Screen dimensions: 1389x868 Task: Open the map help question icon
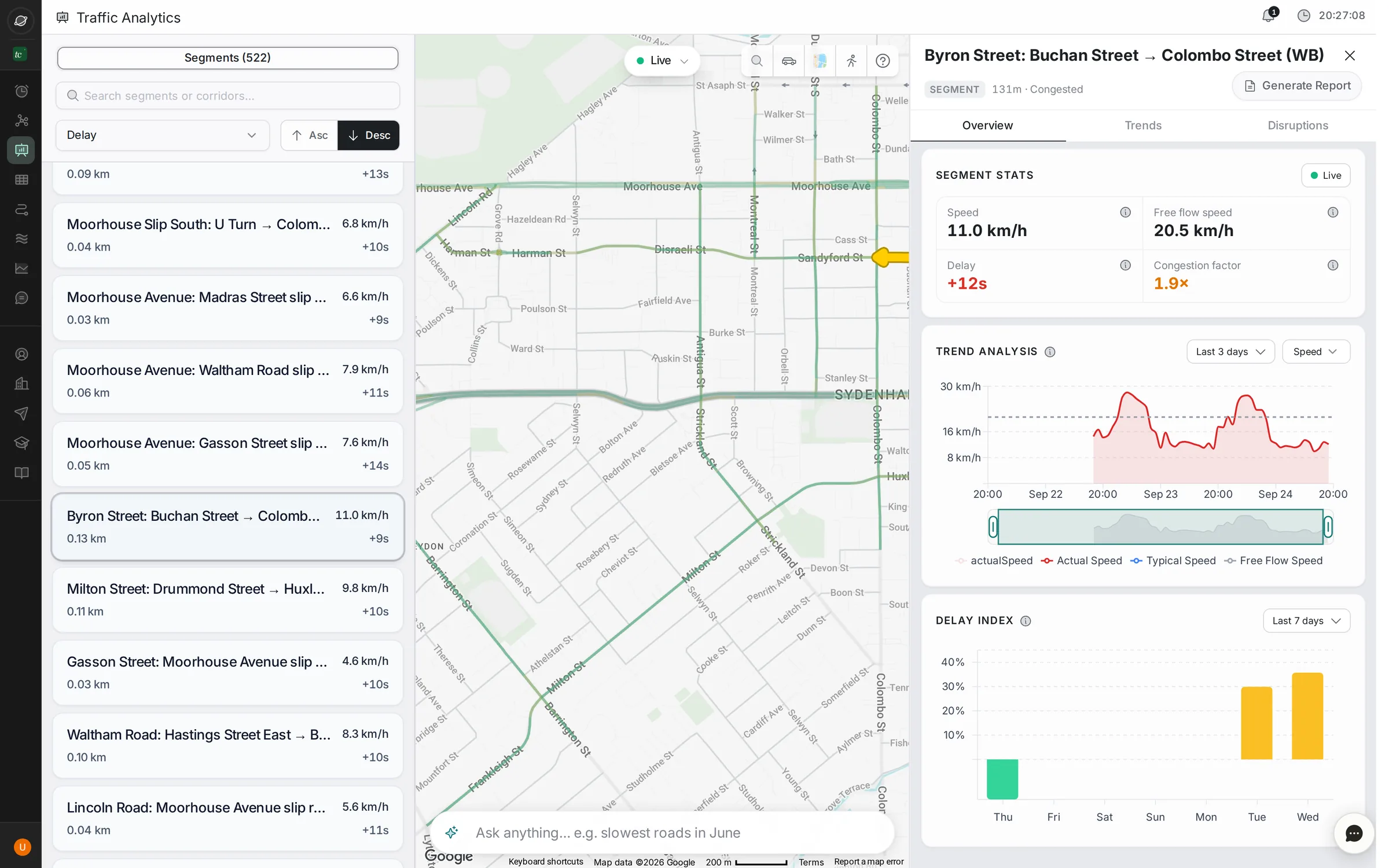point(883,61)
